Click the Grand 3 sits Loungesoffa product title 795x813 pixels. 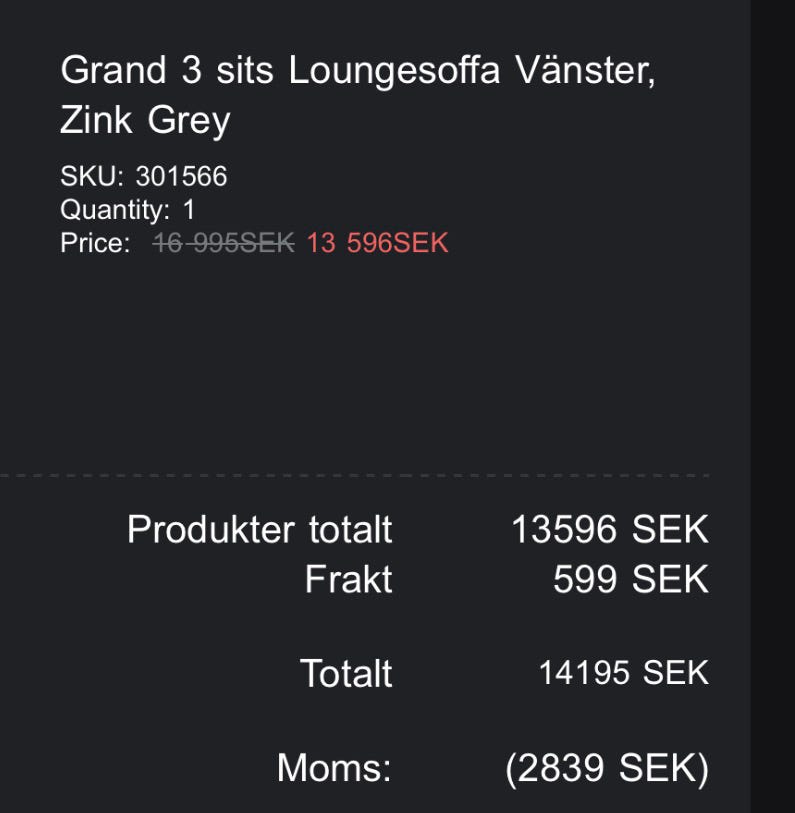tap(357, 72)
